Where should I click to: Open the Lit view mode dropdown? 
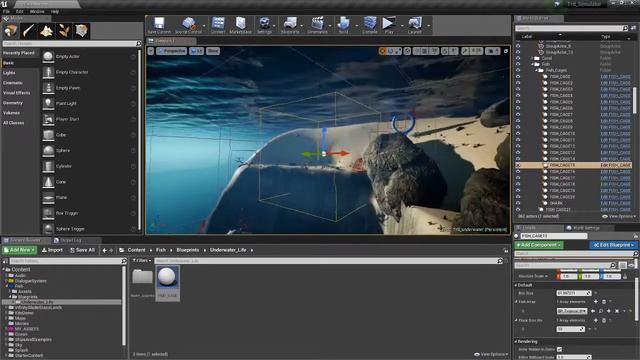click(196, 51)
